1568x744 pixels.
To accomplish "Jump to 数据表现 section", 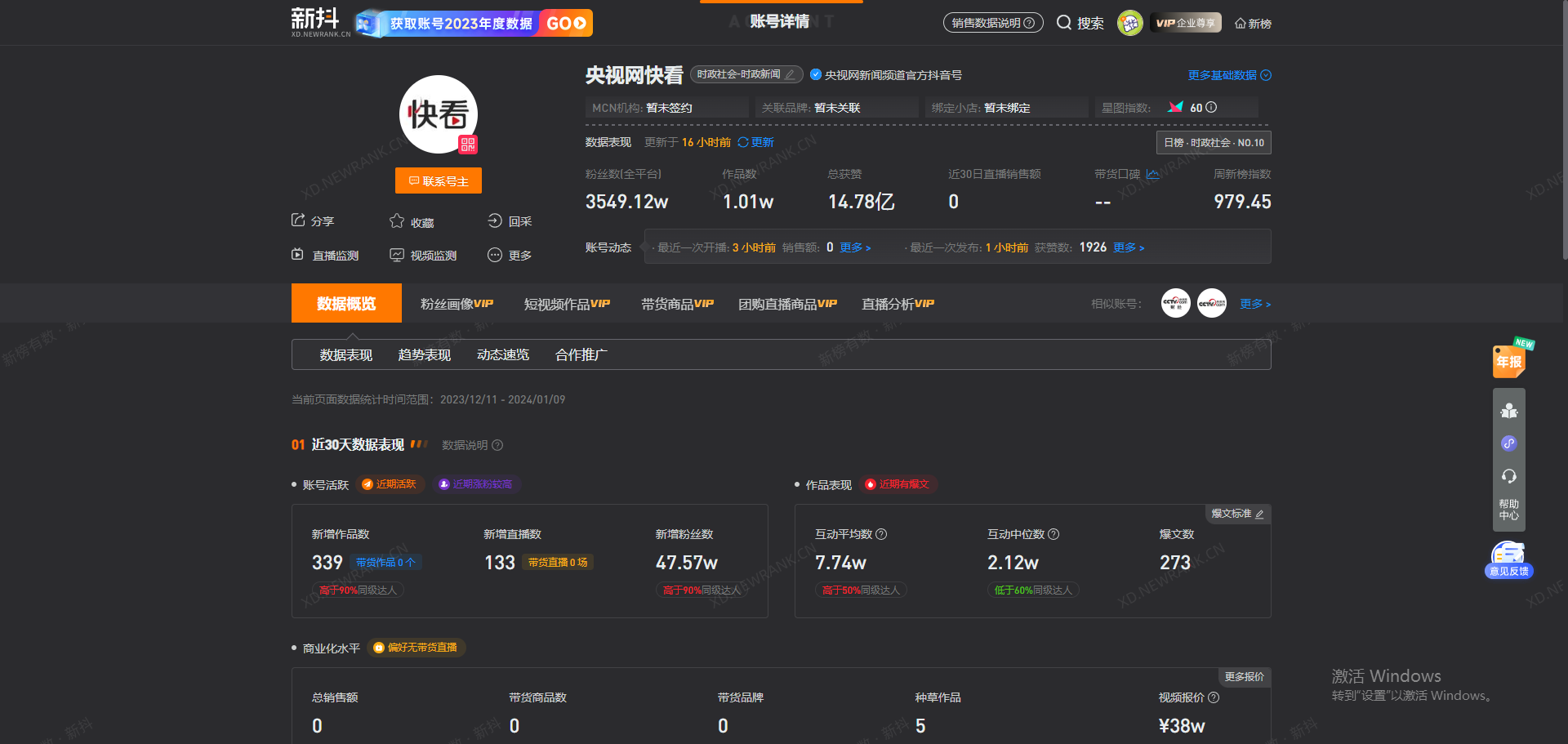I will pos(346,354).
